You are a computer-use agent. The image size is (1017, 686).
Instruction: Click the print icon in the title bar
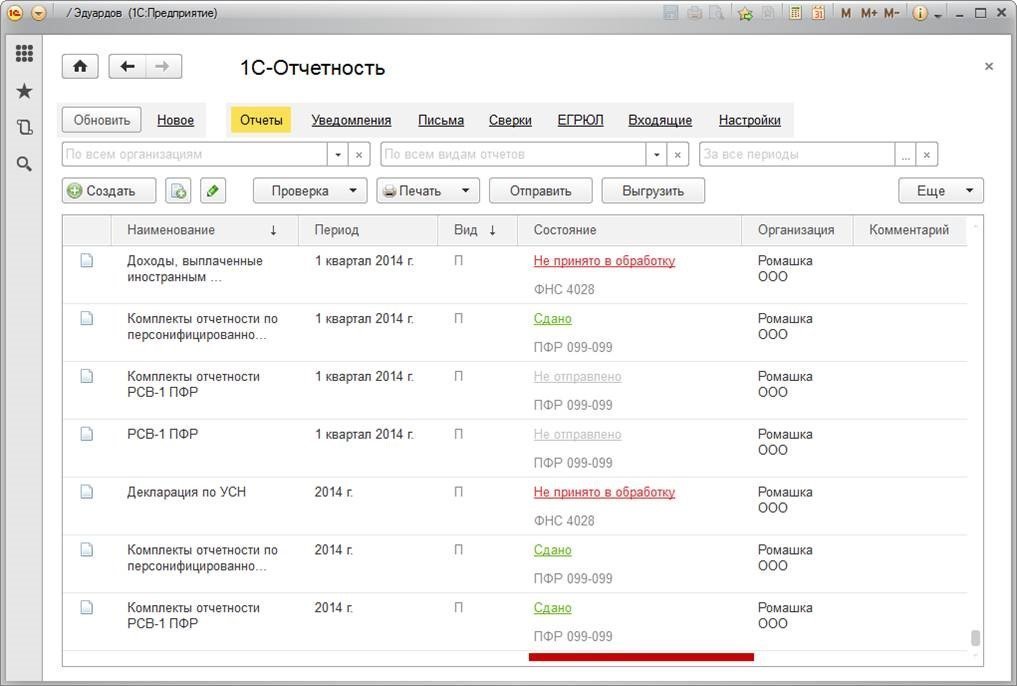(x=694, y=13)
